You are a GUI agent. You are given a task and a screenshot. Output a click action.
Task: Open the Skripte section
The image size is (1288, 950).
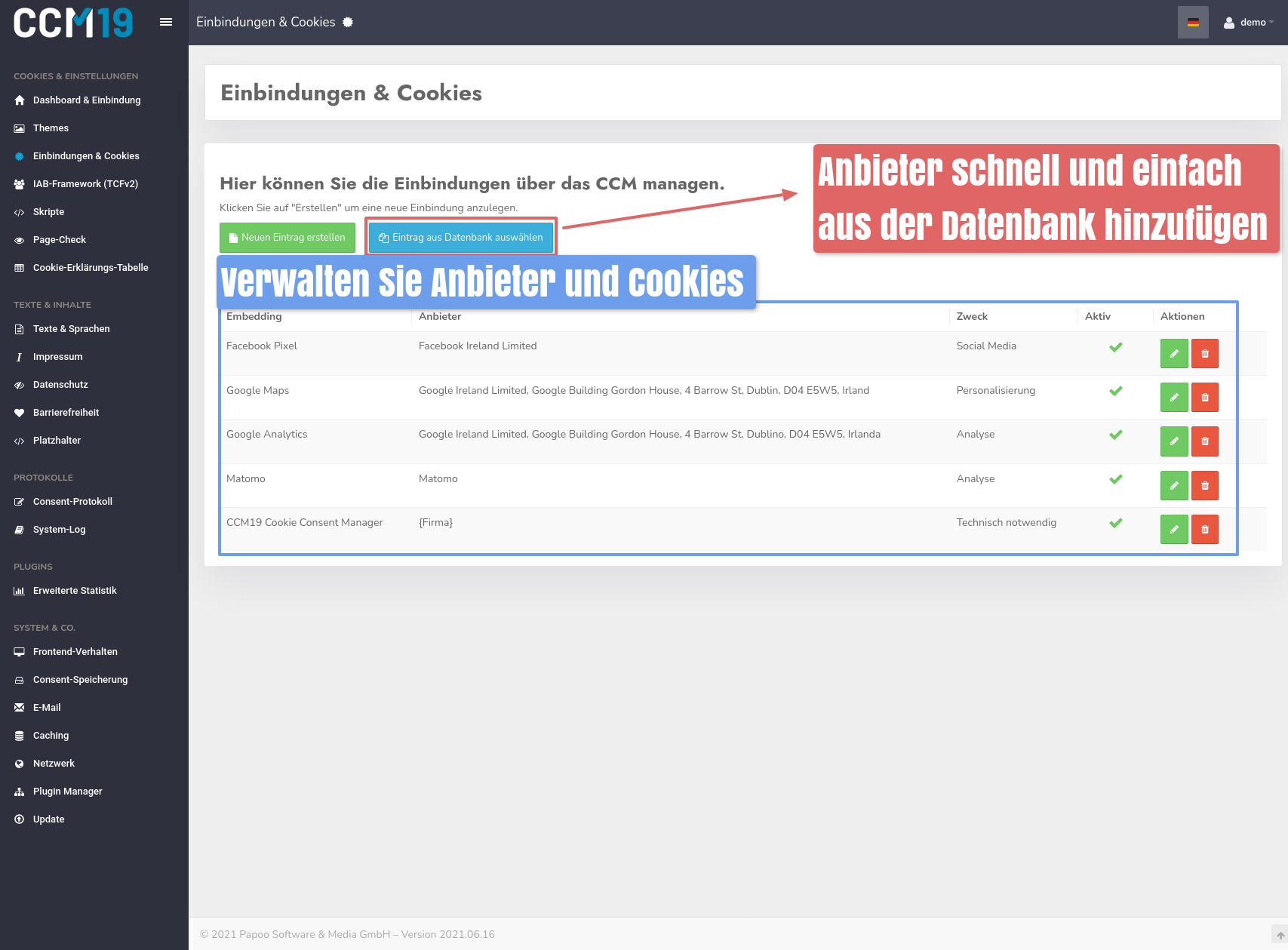48,212
